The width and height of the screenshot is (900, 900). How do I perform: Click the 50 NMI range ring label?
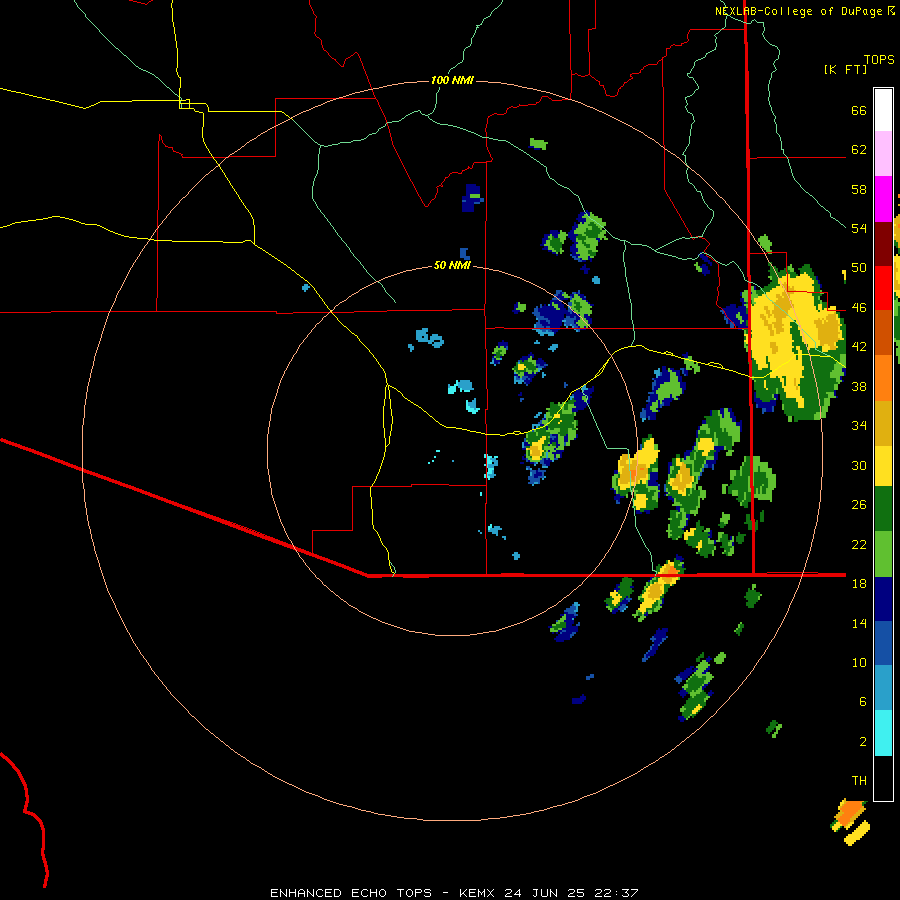click(x=452, y=265)
